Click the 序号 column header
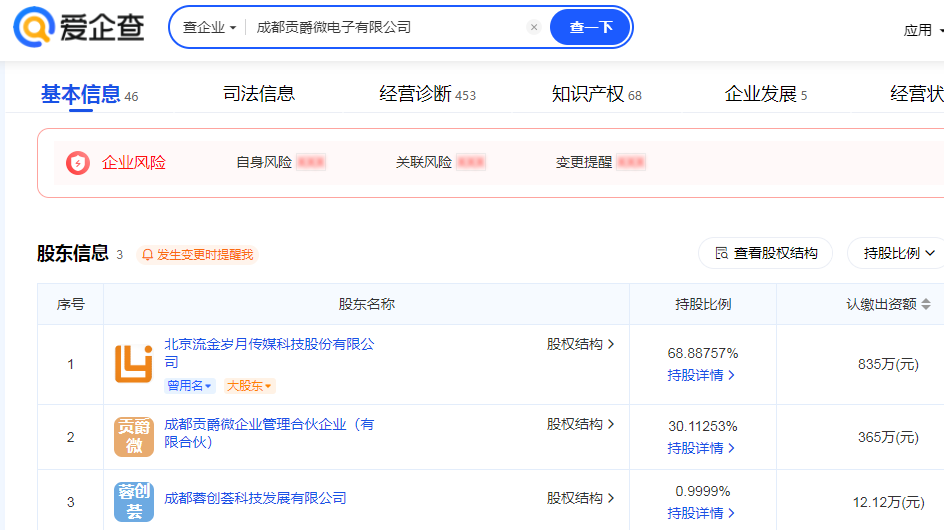944x530 pixels. coord(70,304)
